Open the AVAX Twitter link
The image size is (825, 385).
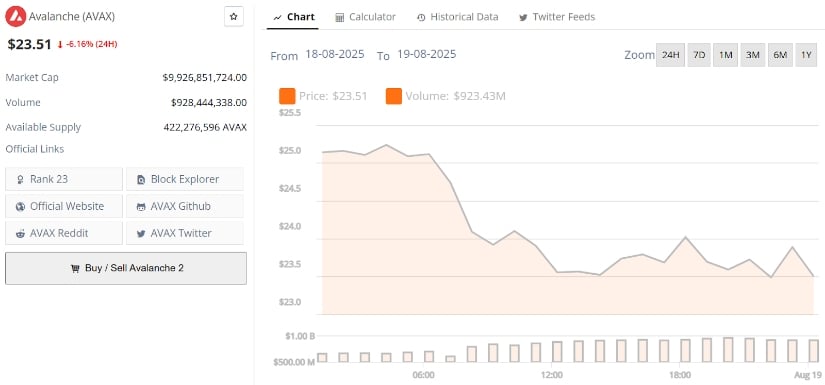tap(185, 233)
